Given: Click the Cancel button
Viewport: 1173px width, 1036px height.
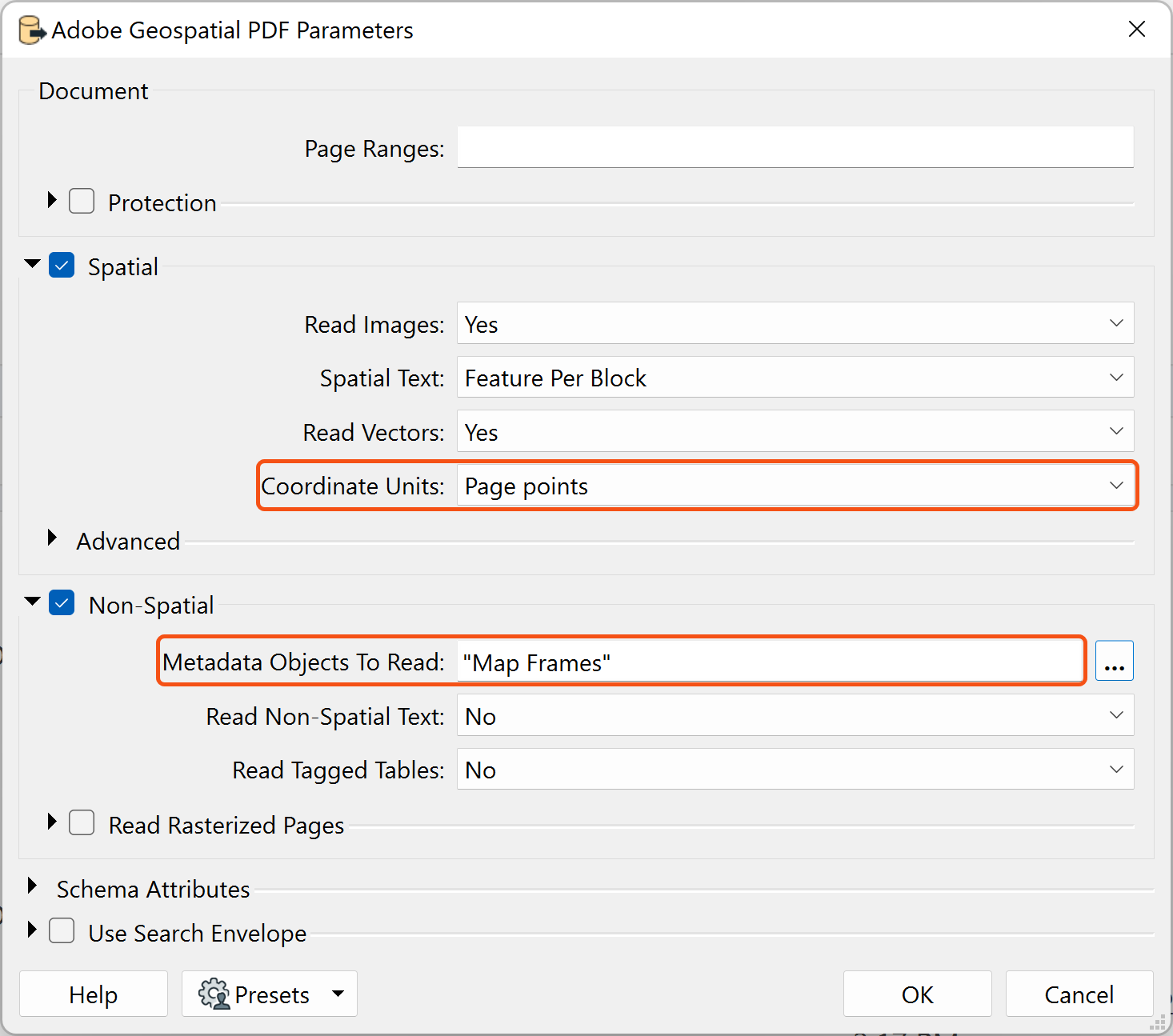Looking at the screenshot, I should (x=1079, y=994).
